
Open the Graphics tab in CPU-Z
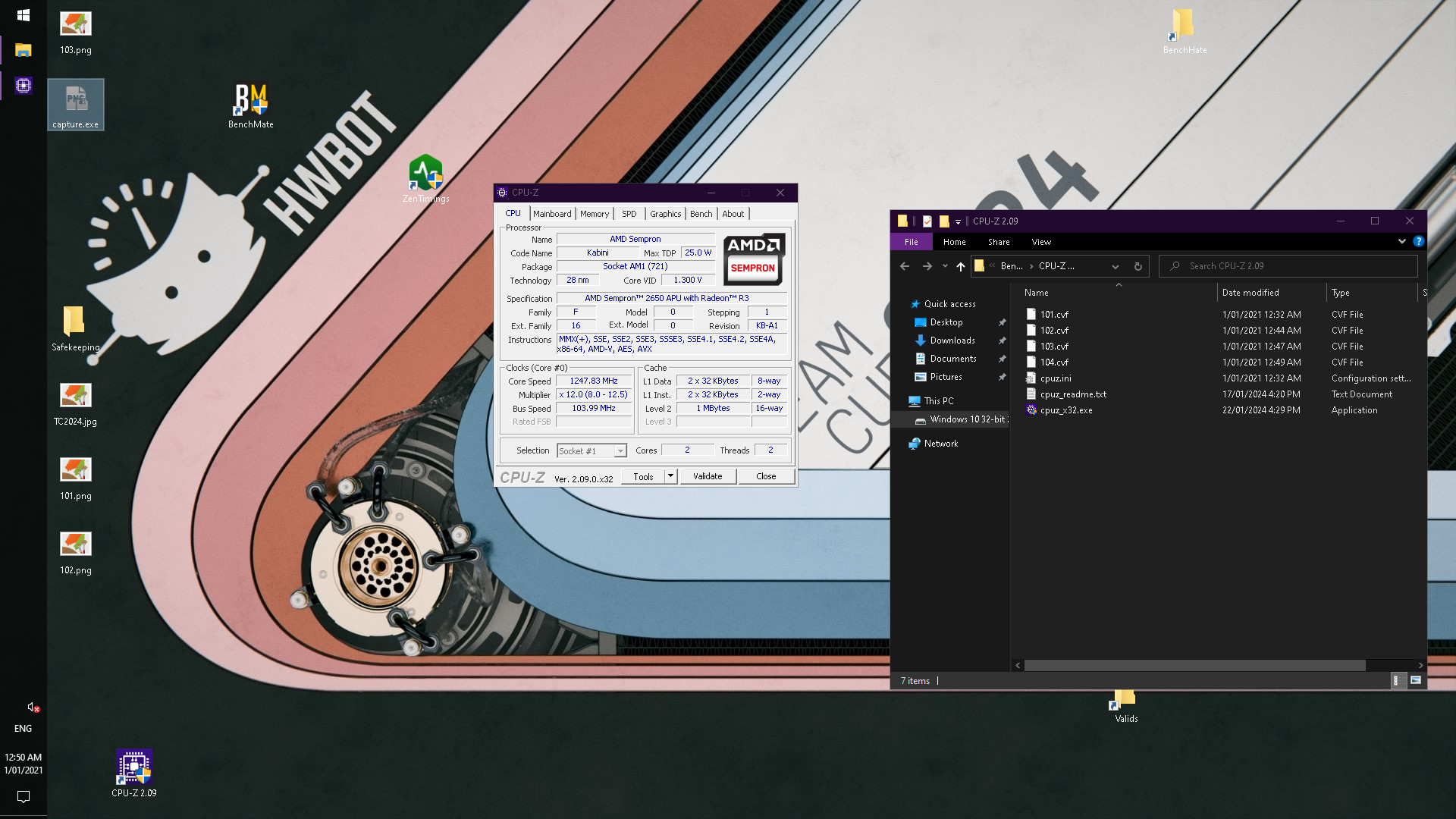click(666, 214)
